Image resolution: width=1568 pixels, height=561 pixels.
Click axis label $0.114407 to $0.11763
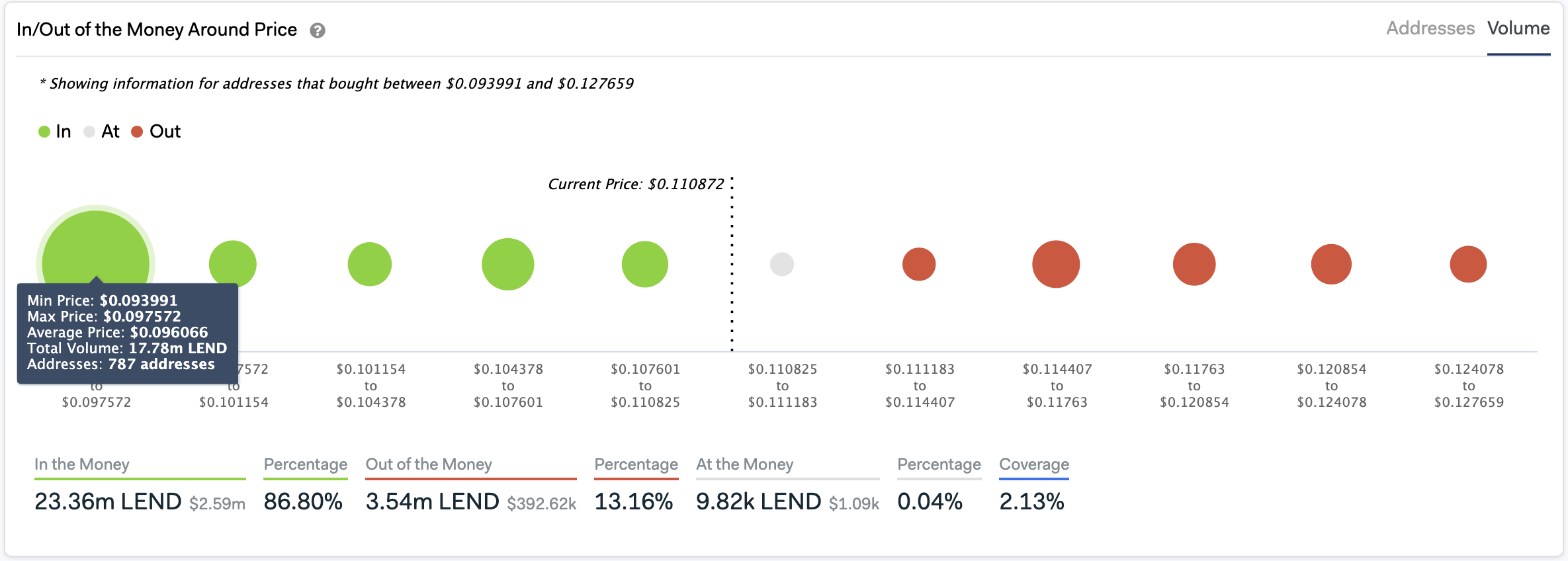1057,386
